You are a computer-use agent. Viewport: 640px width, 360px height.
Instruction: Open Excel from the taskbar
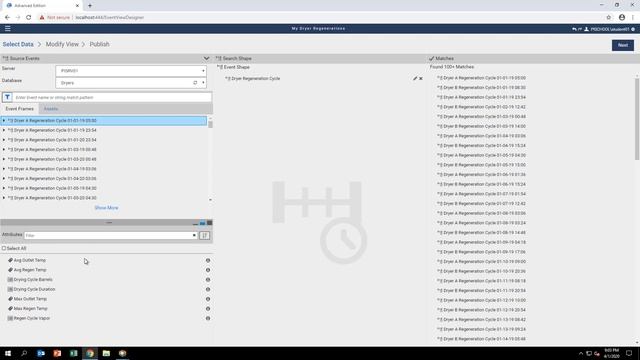click(x=73, y=353)
